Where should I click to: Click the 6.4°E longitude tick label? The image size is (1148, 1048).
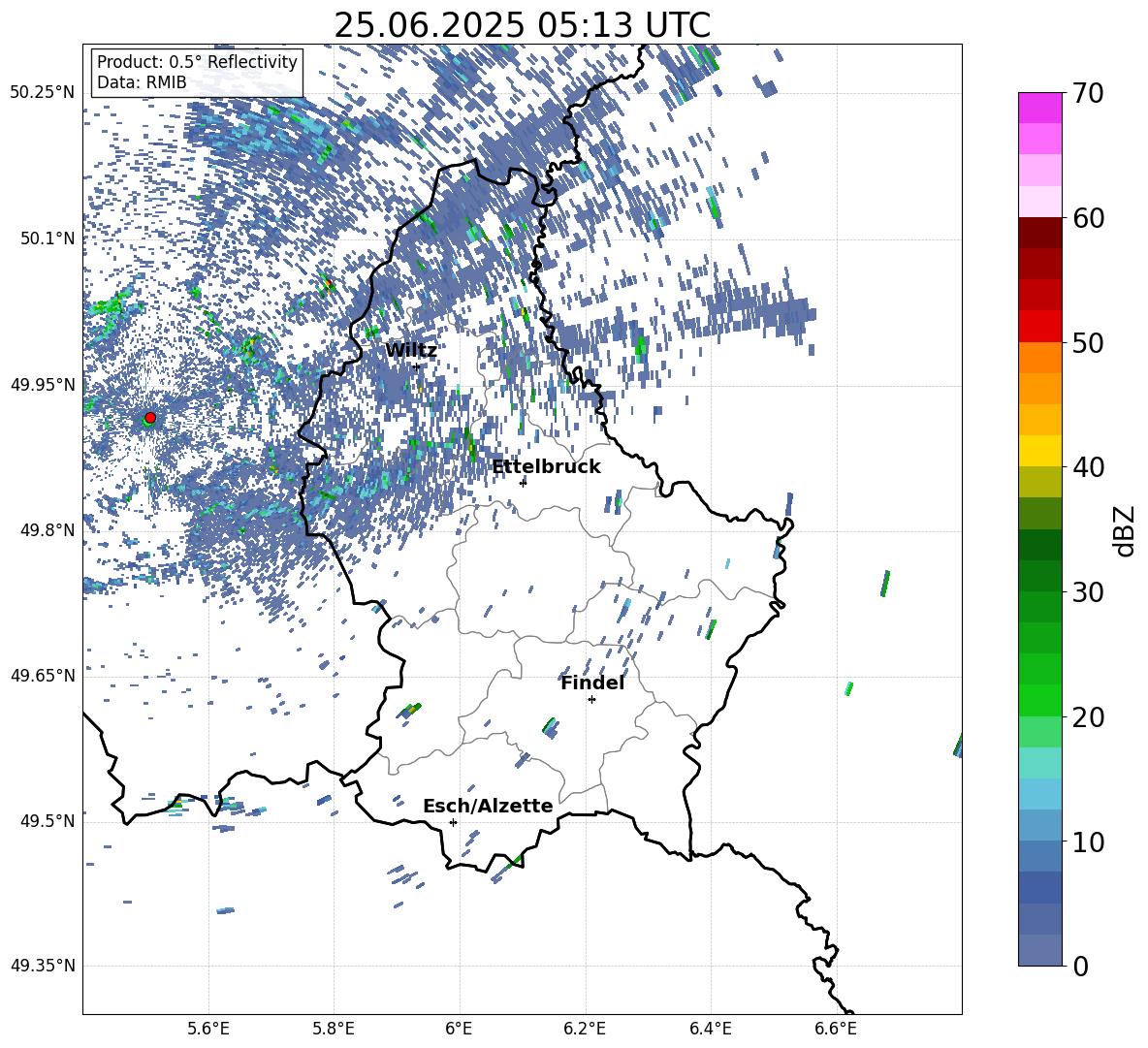click(710, 1029)
